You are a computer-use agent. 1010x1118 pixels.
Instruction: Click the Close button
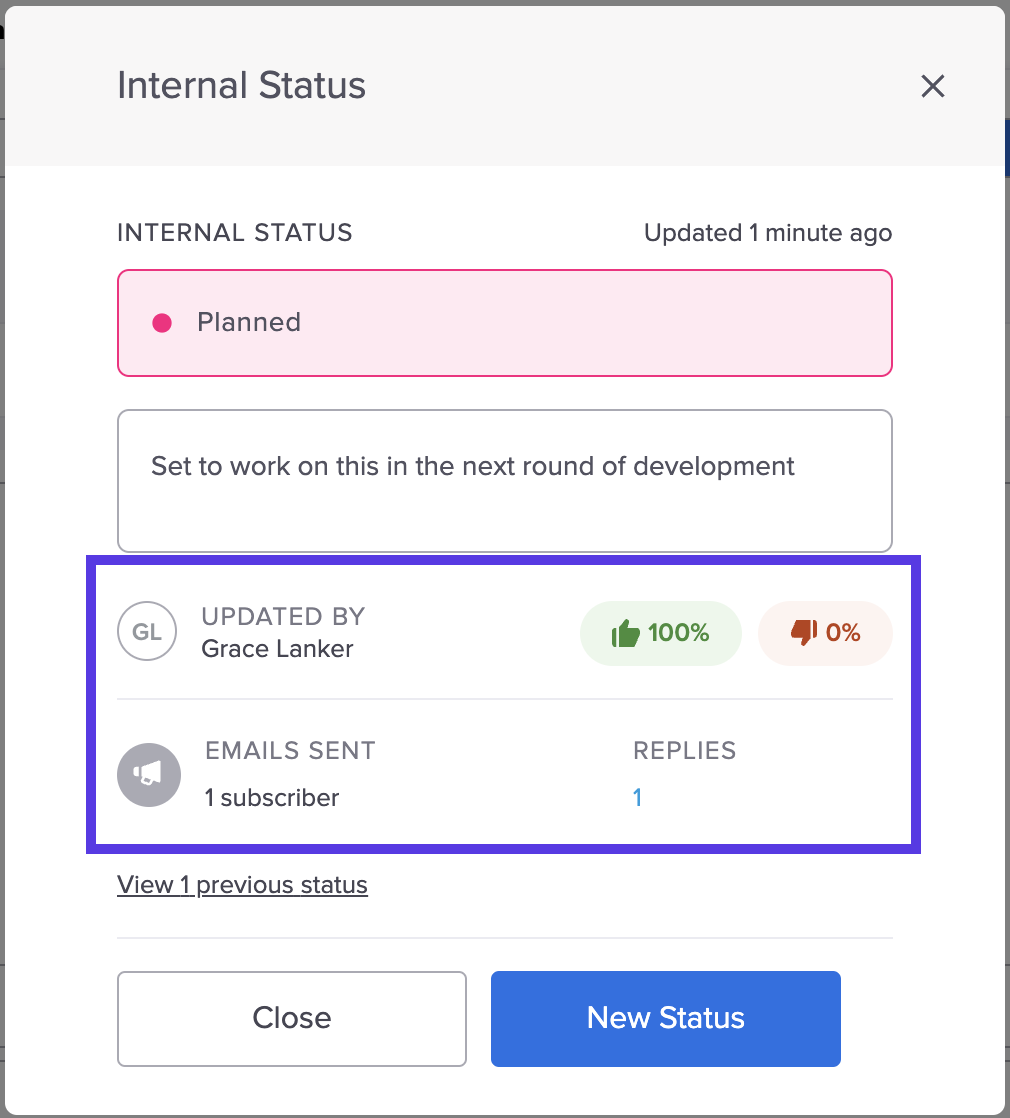coord(292,1019)
